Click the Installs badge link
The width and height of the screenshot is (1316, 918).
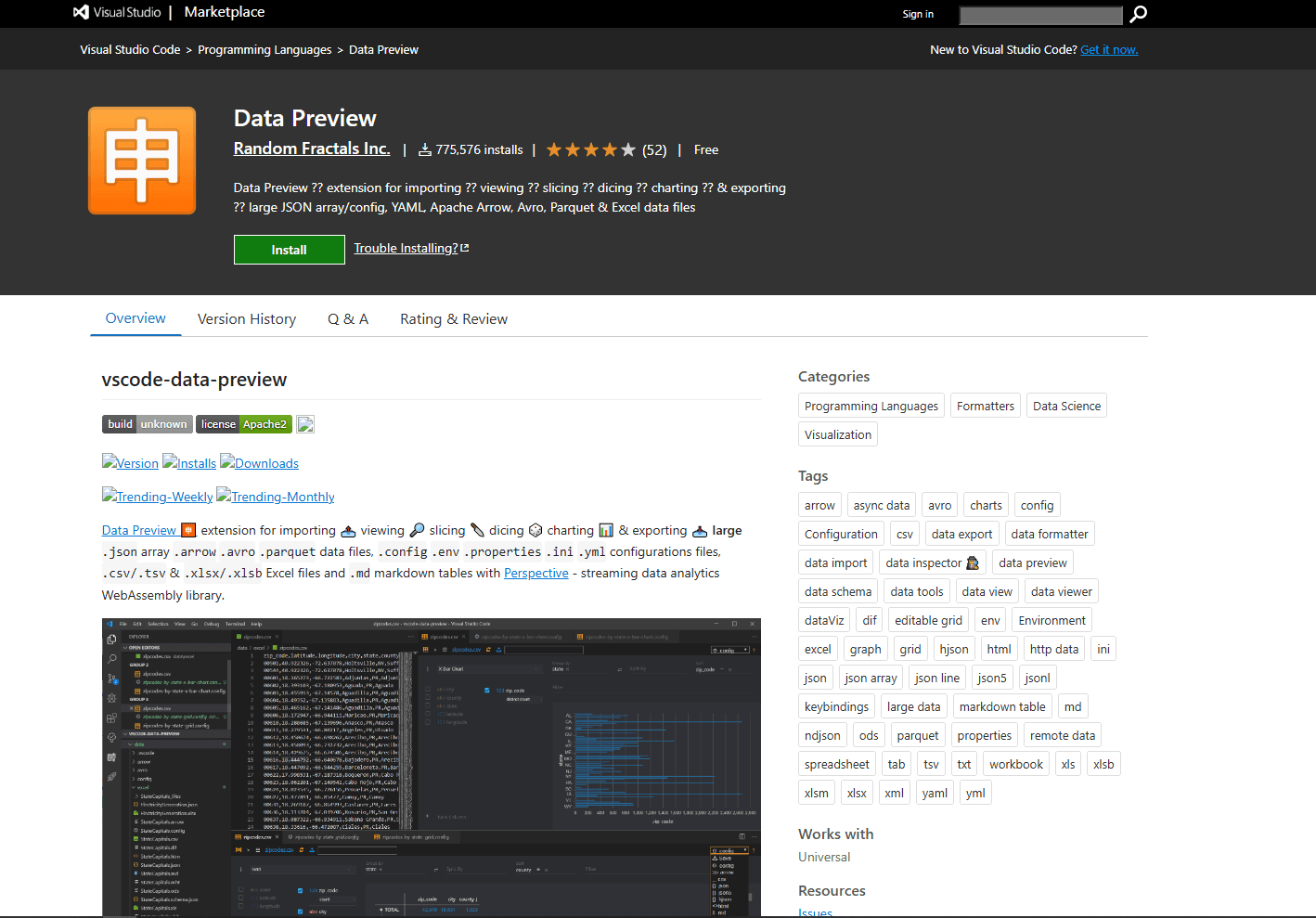tap(189, 462)
